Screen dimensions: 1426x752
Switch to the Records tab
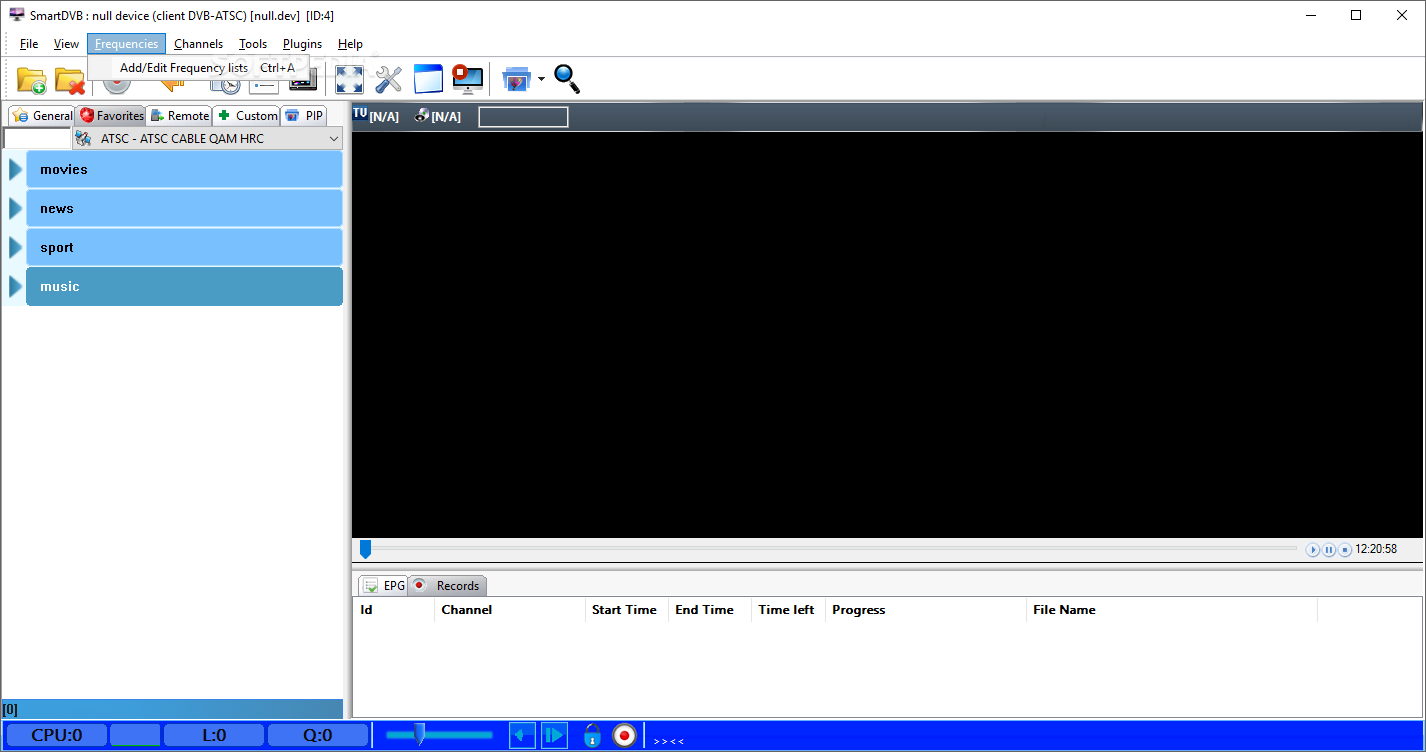[447, 586]
